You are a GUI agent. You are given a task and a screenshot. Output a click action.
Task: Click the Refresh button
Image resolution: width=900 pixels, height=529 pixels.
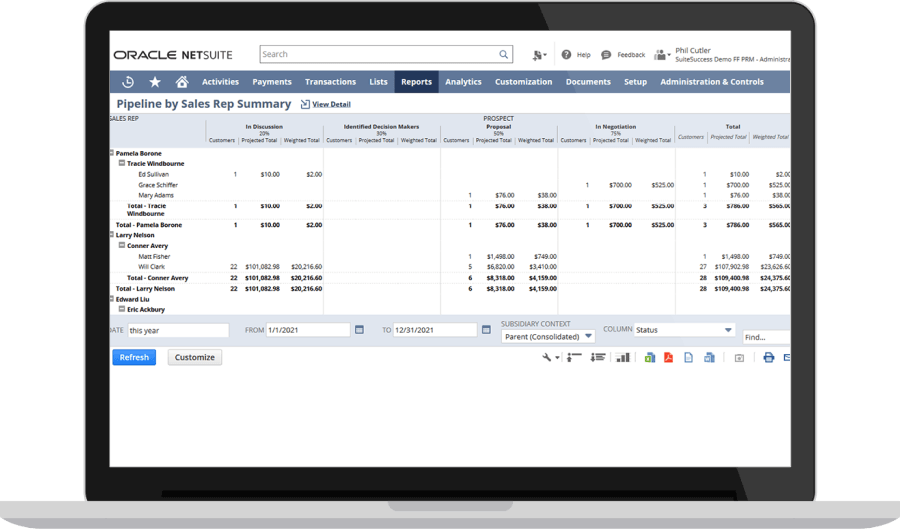tap(134, 357)
